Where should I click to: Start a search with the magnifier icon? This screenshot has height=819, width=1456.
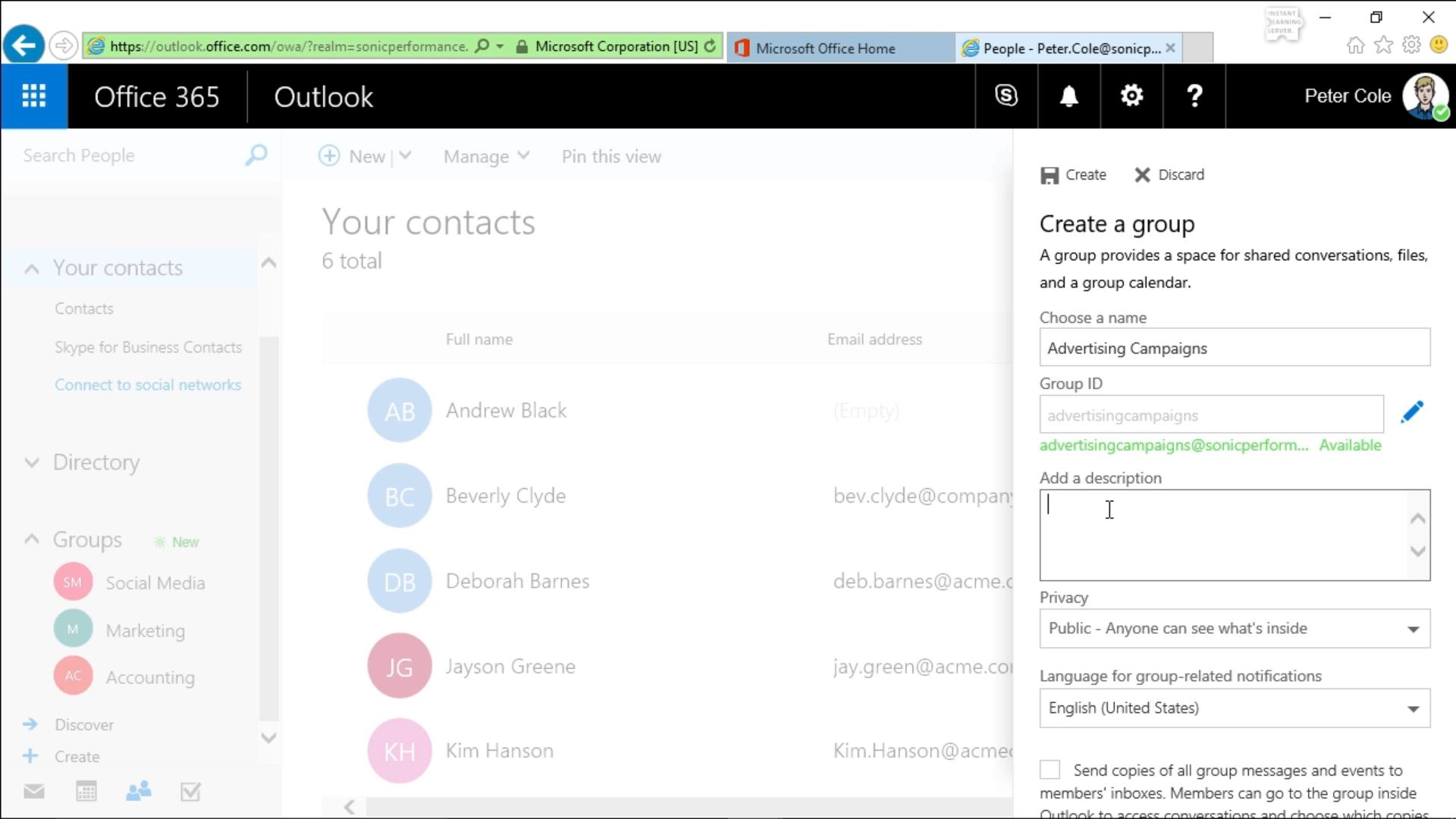256,155
